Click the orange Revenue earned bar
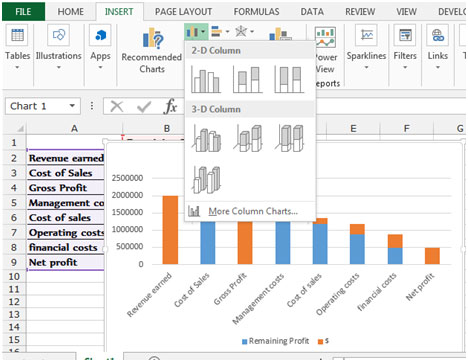Screen dimensions: 468x362 [x=170, y=230]
